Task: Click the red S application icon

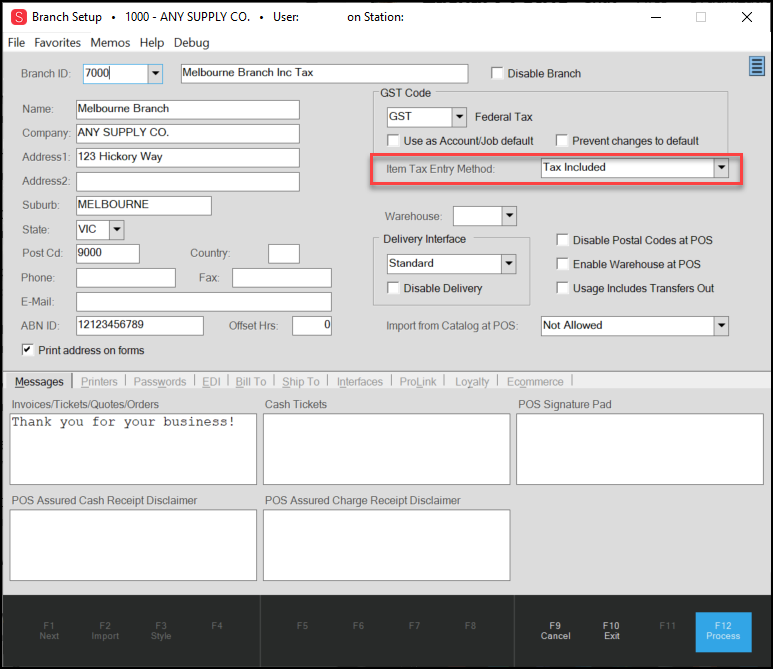Action: tap(19, 17)
